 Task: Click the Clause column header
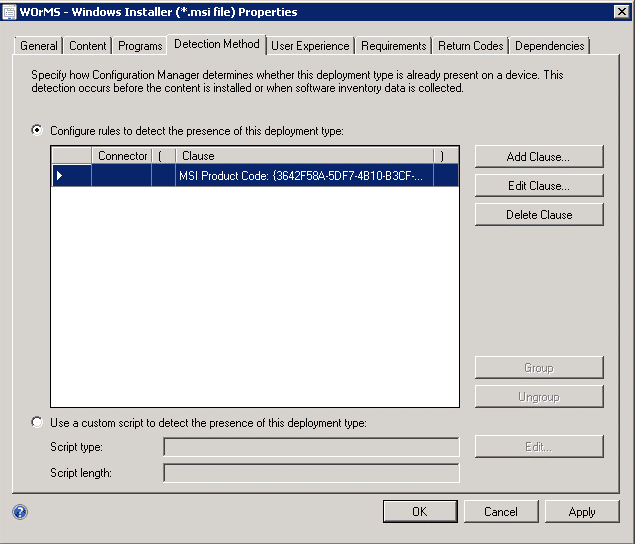click(304, 156)
